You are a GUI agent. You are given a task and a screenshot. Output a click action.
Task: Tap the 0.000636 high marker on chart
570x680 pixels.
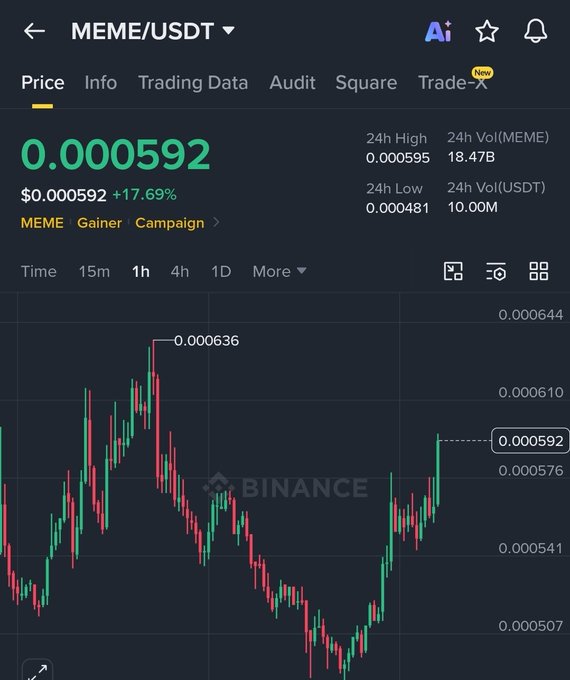coord(206,340)
